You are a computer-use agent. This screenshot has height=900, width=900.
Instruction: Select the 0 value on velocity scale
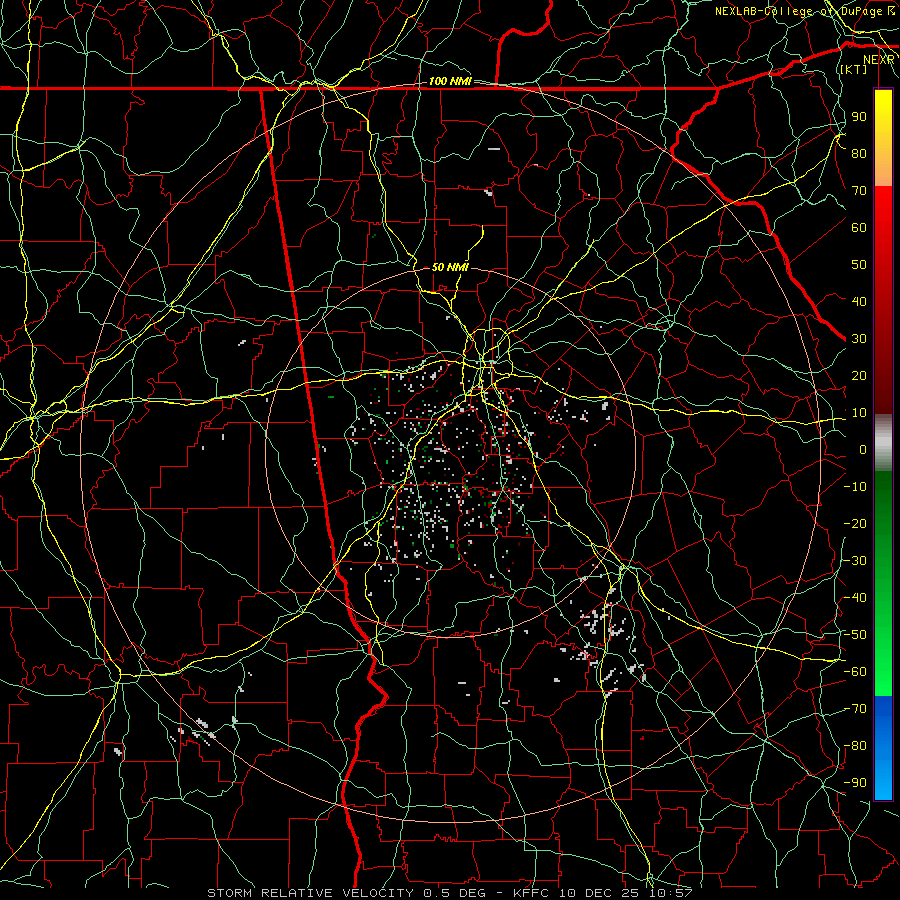click(863, 449)
